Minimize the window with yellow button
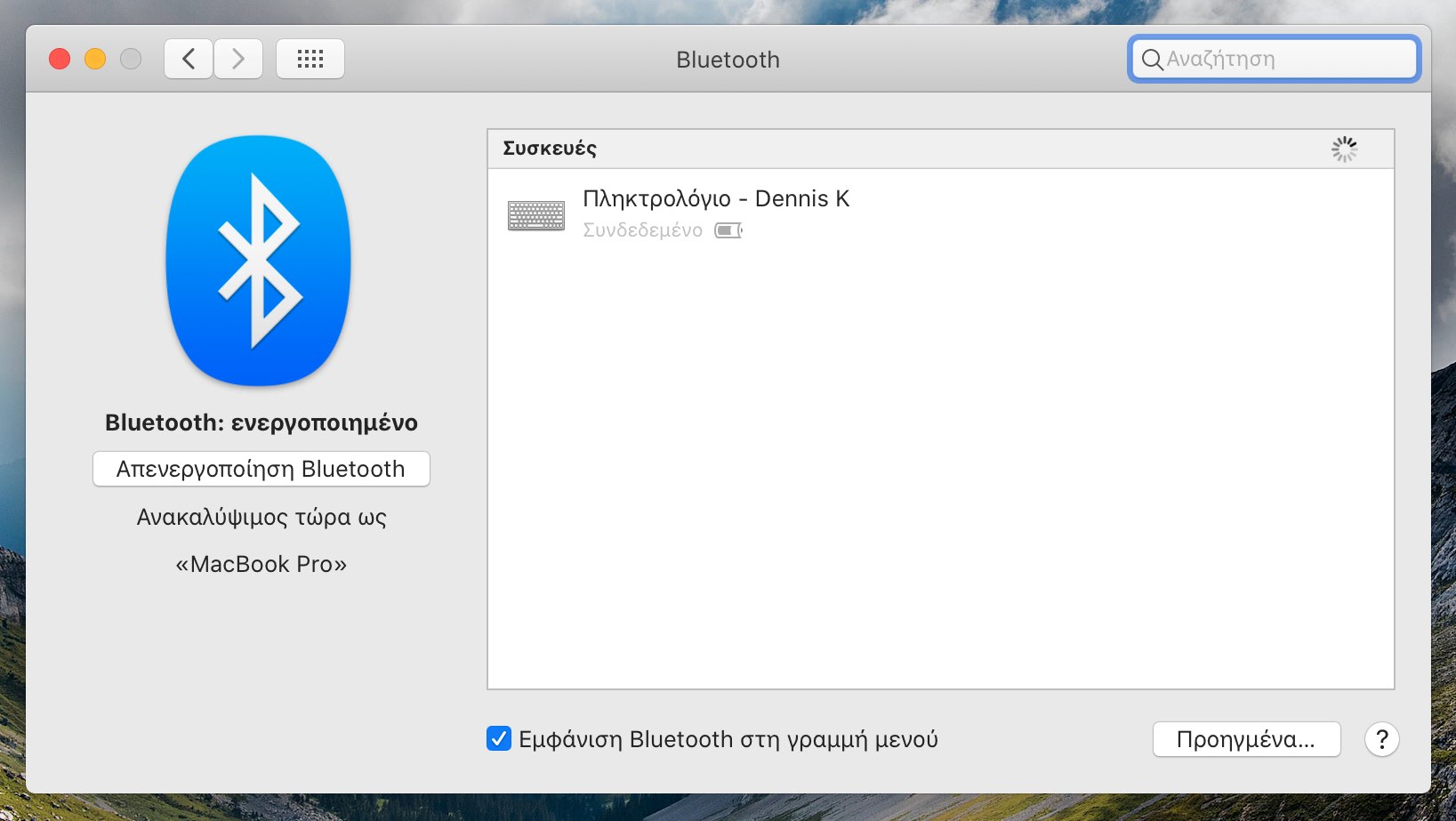The height and width of the screenshot is (821, 1456). pos(95,59)
